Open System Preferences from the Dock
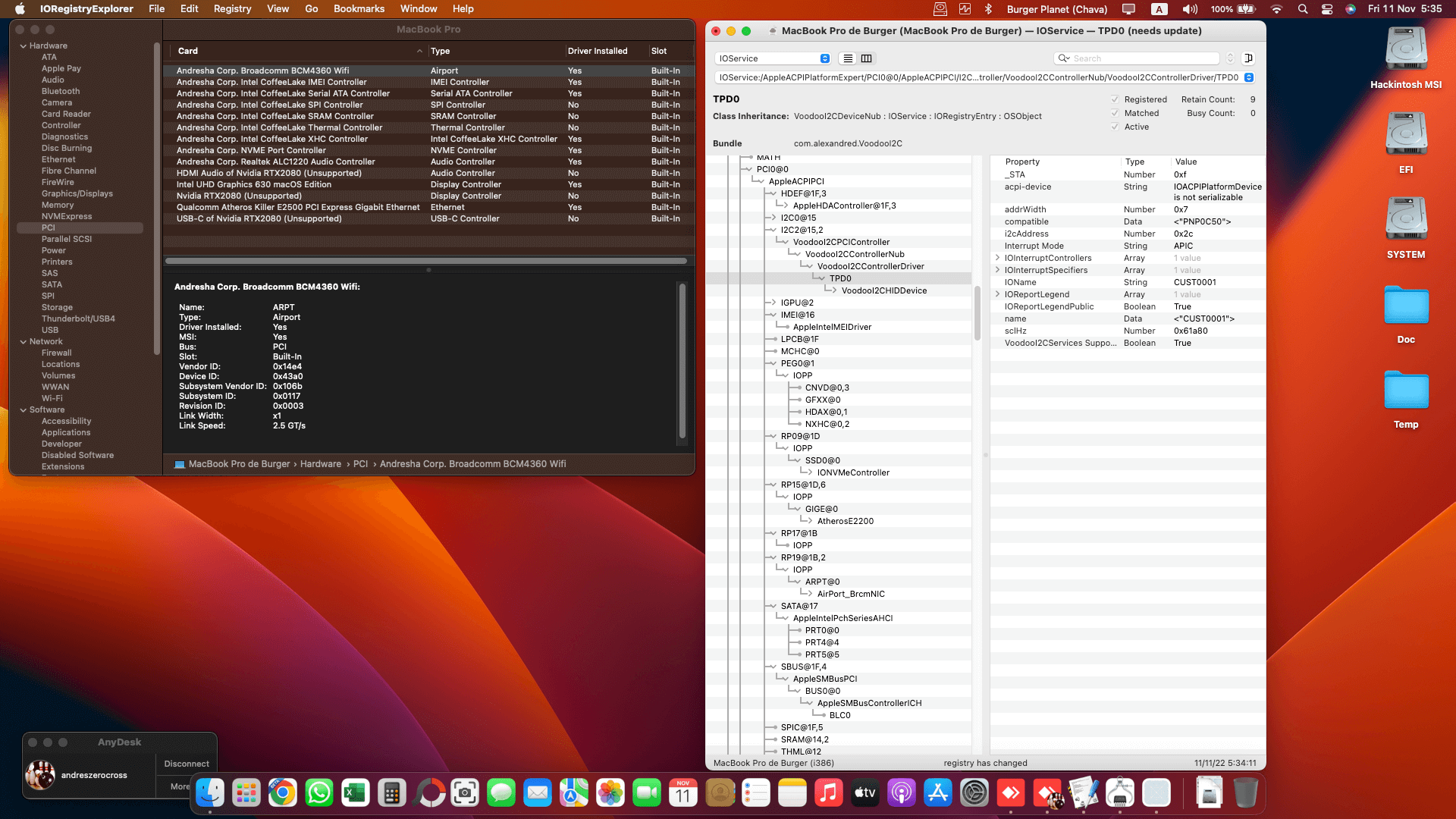Screen dimensions: 1456x819 point(974,793)
